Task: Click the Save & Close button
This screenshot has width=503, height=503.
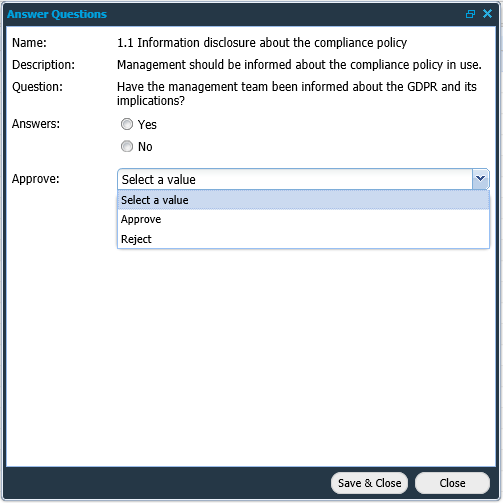Action: tap(369, 483)
